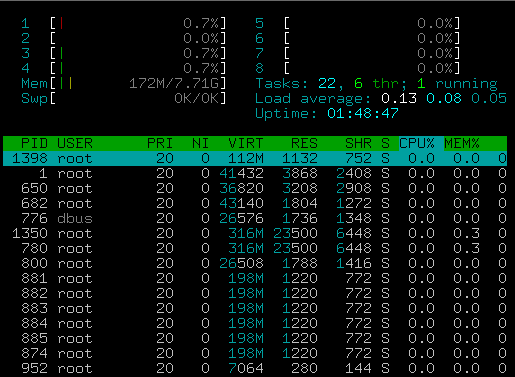Sort by the CPU% column header
Image resolution: width=515 pixels, height=377 pixels.
[x=417, y=143]
